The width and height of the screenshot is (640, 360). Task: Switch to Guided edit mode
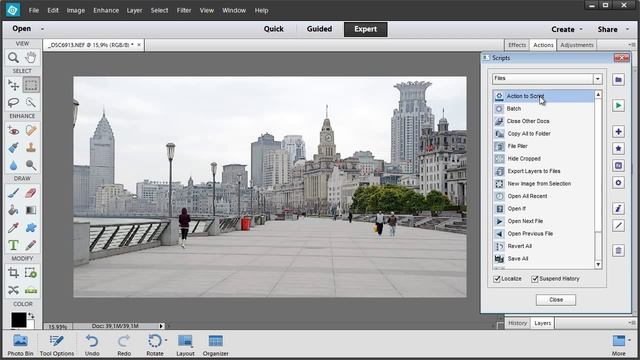tap(319, 29)
